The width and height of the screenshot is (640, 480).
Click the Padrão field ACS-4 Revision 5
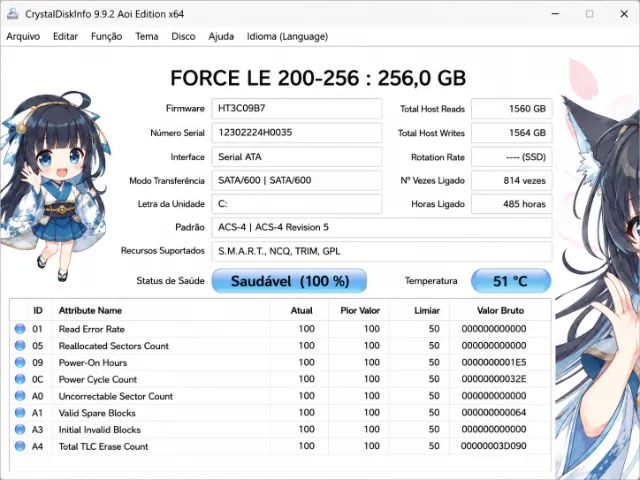pos(382,227)
